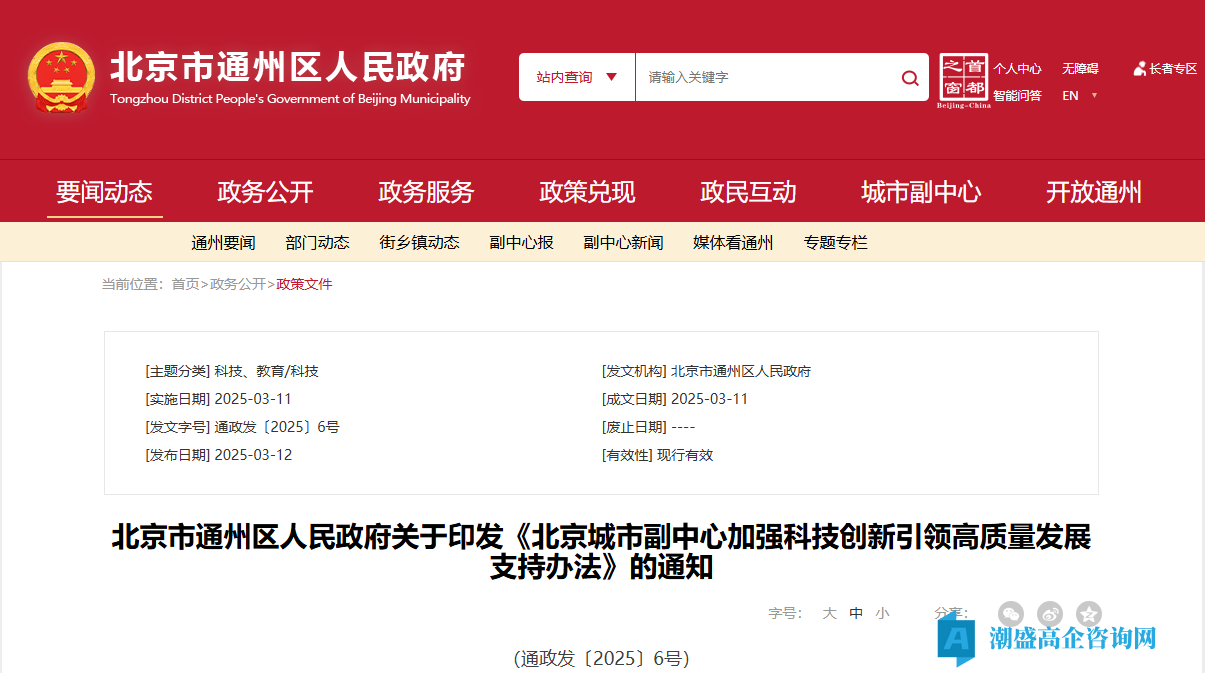The width and height of the screenshot is (1205, 673).
Task: Switch to the 副中心报 sub-tab
Action: coord(521,242)
